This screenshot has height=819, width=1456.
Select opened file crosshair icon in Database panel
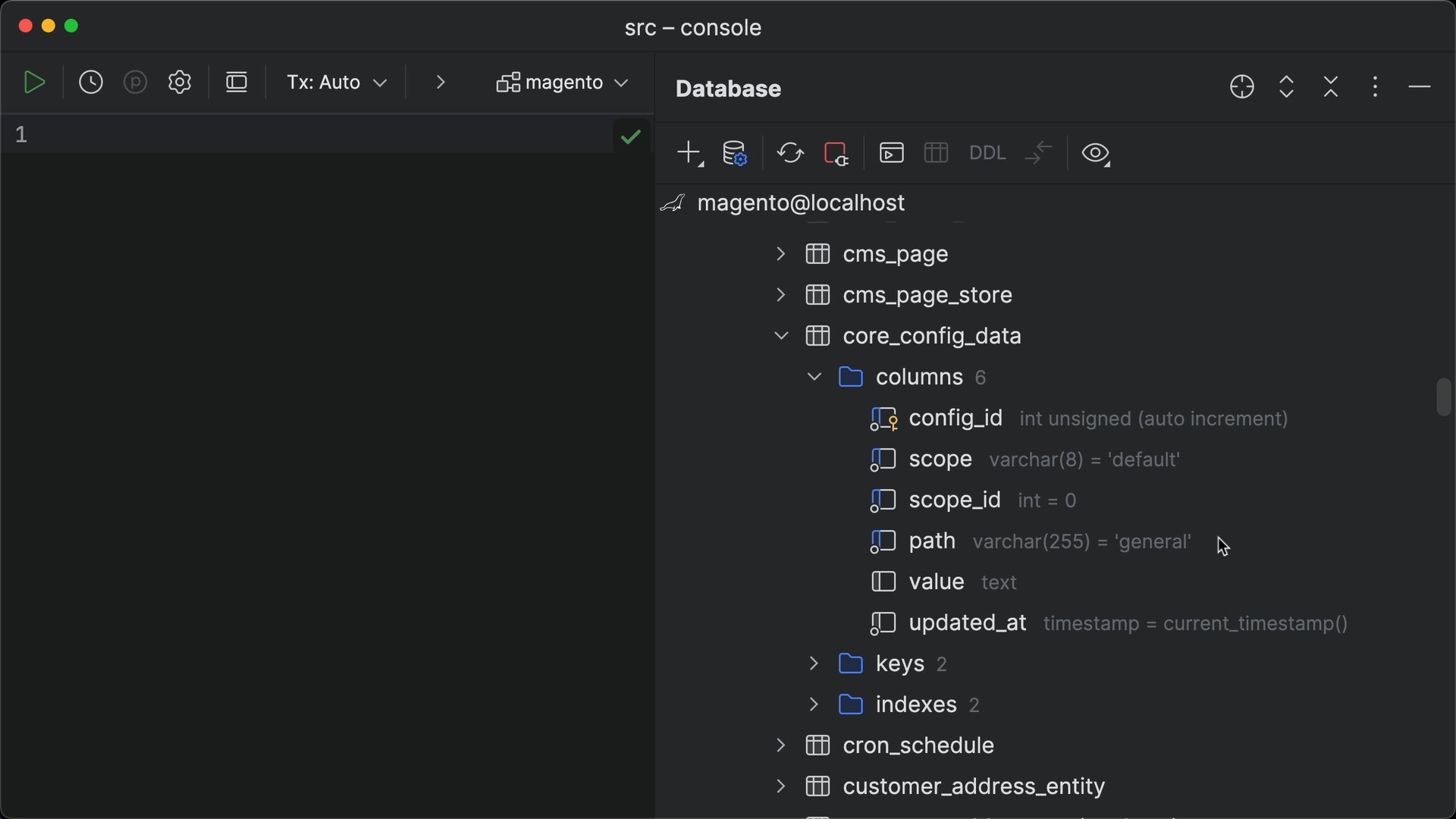[x=1242, y=87]
